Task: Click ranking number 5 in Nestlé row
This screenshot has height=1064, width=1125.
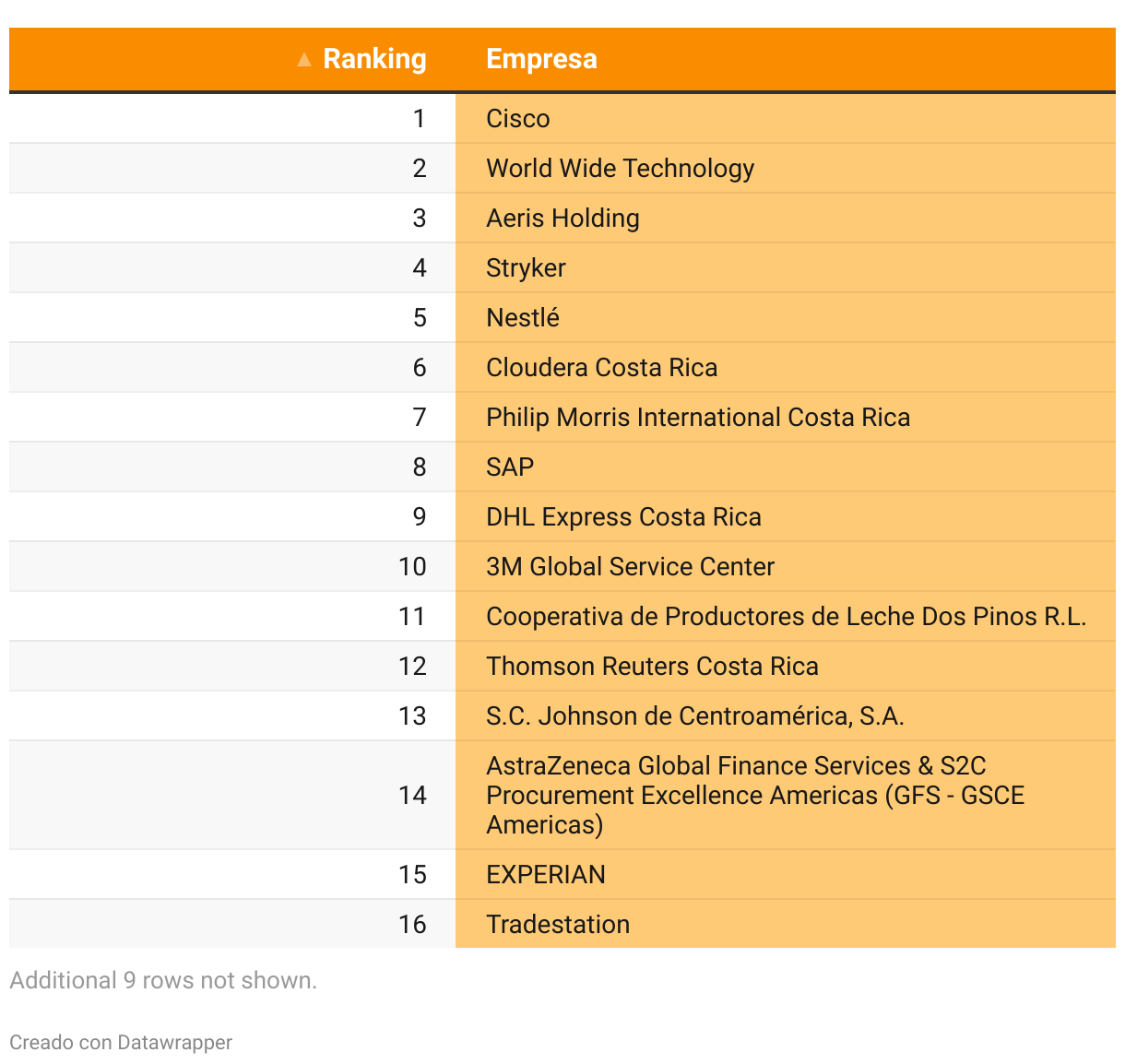Action: click(420, 317)
